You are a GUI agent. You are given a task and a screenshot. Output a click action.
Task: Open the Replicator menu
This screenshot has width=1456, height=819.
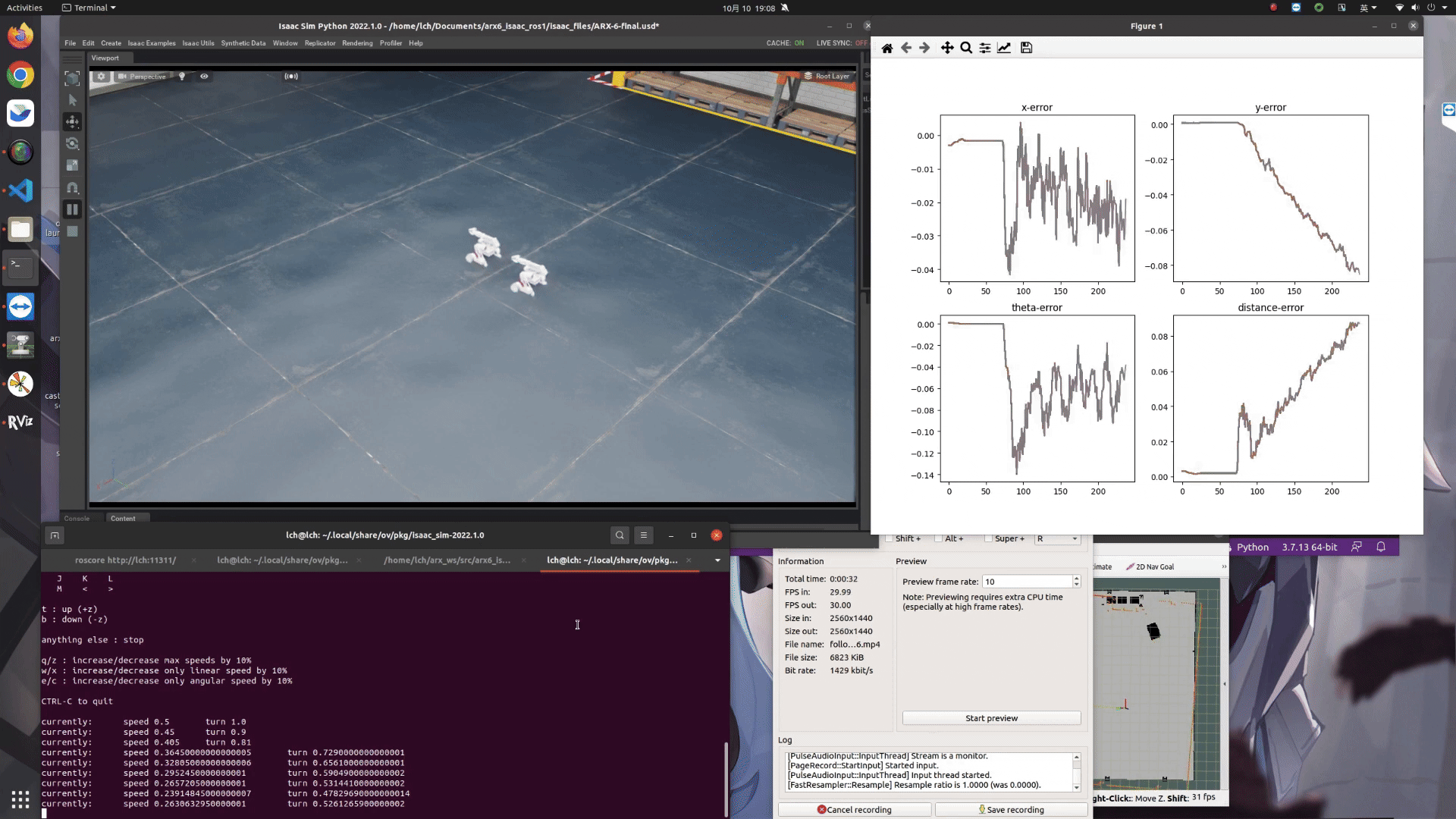coord(320,43)
